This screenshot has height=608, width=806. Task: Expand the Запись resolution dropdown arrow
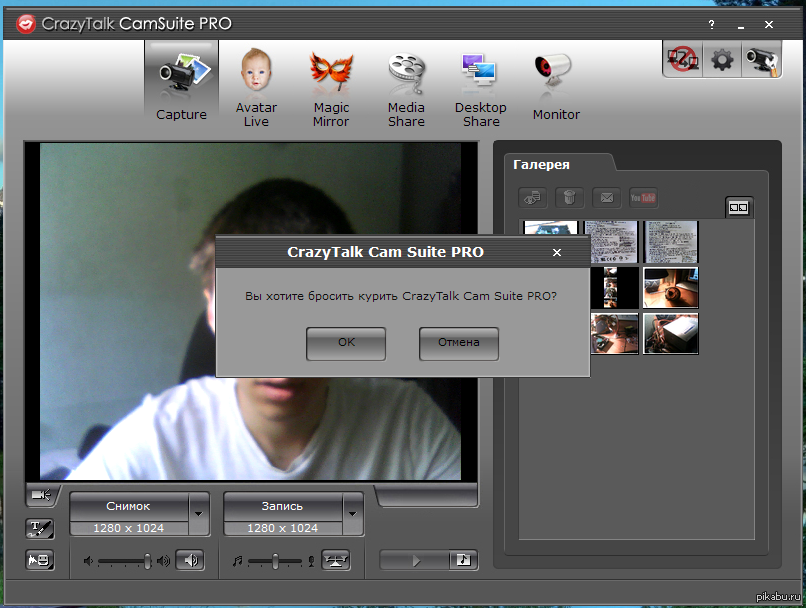coord(353,513)
